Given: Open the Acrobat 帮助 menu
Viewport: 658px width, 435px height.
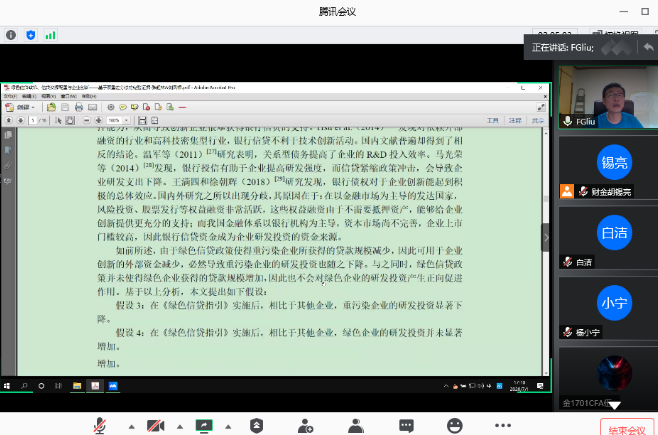Looking at the screenshot, I should coord(89,96).
